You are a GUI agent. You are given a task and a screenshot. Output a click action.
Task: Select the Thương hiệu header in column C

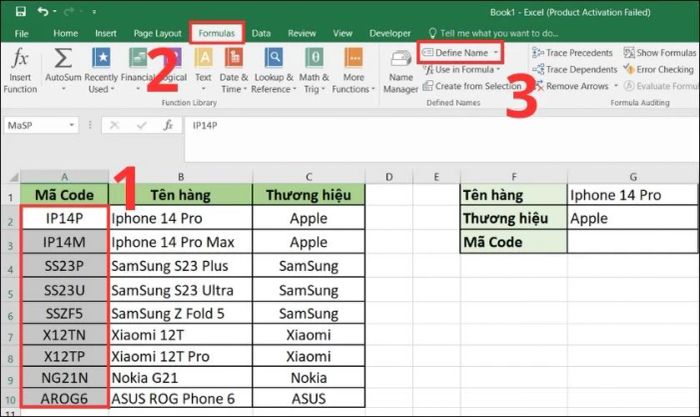pyautogui.click(x=308, y=195)
